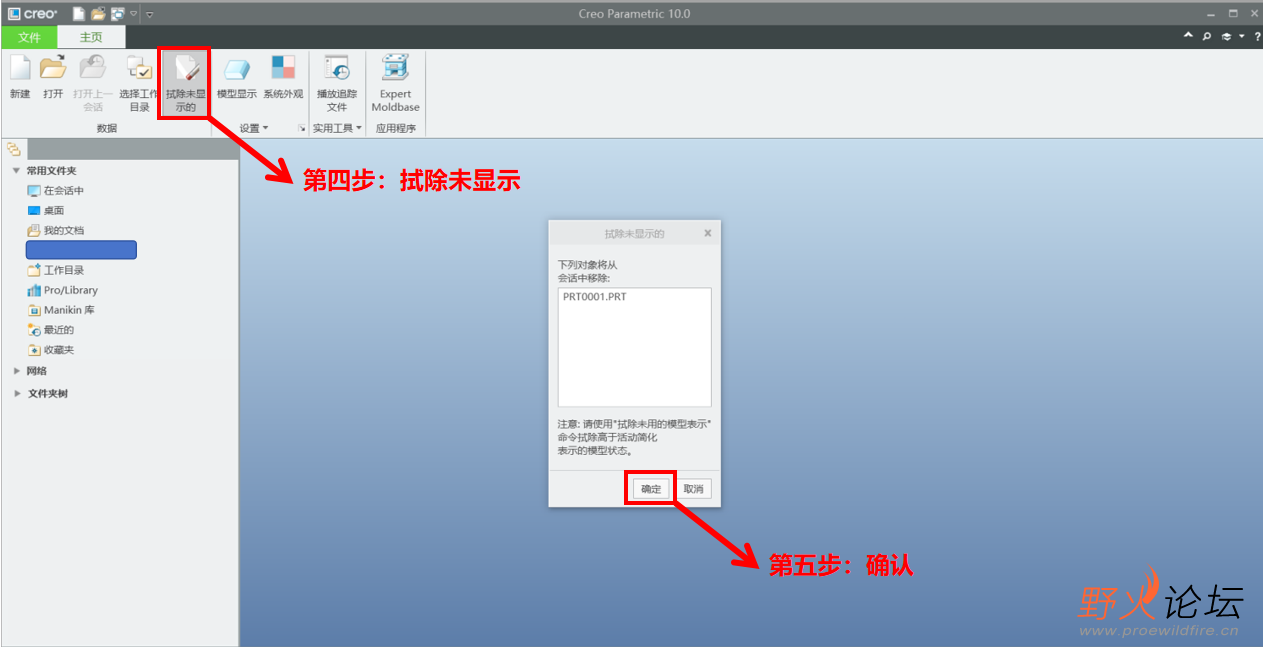Open the windows icon dropdown arrow

133,14
